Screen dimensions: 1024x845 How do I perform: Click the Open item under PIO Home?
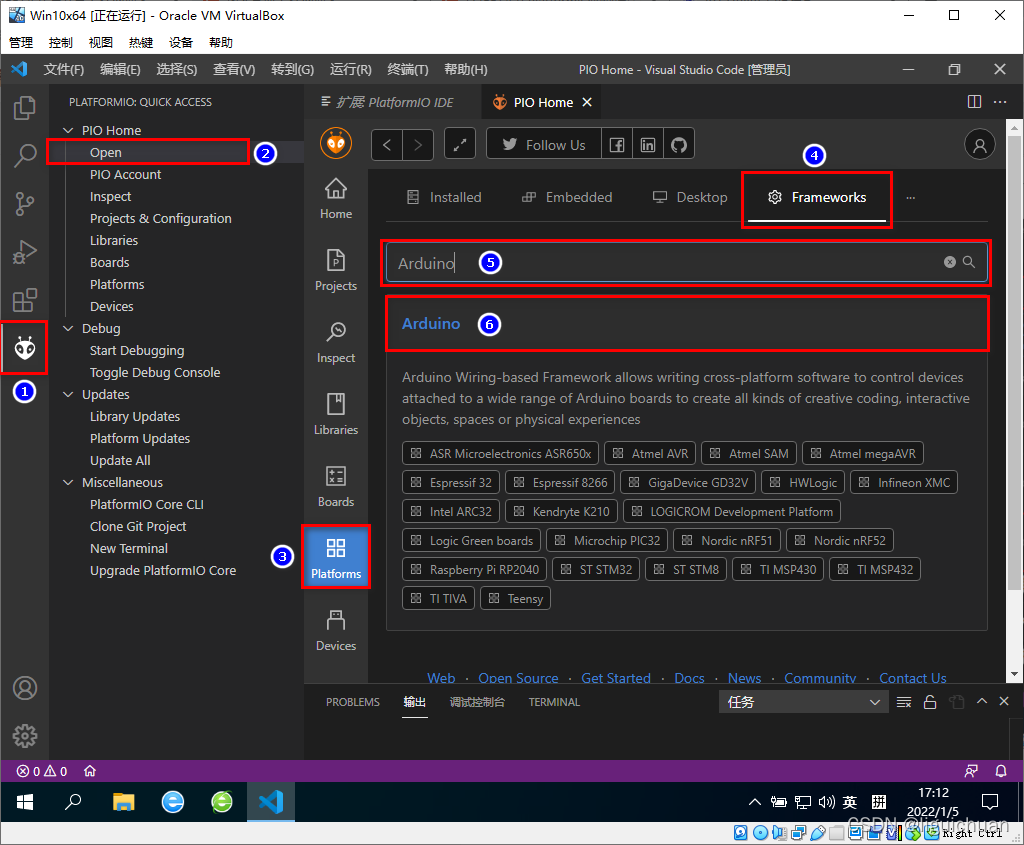coord(106,152)
